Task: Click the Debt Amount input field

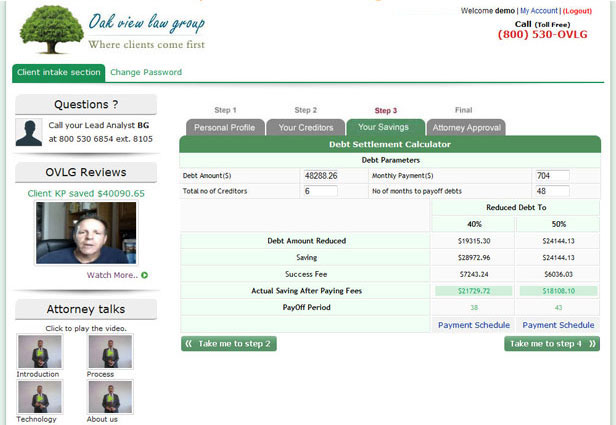Action: tap(321, 176)
